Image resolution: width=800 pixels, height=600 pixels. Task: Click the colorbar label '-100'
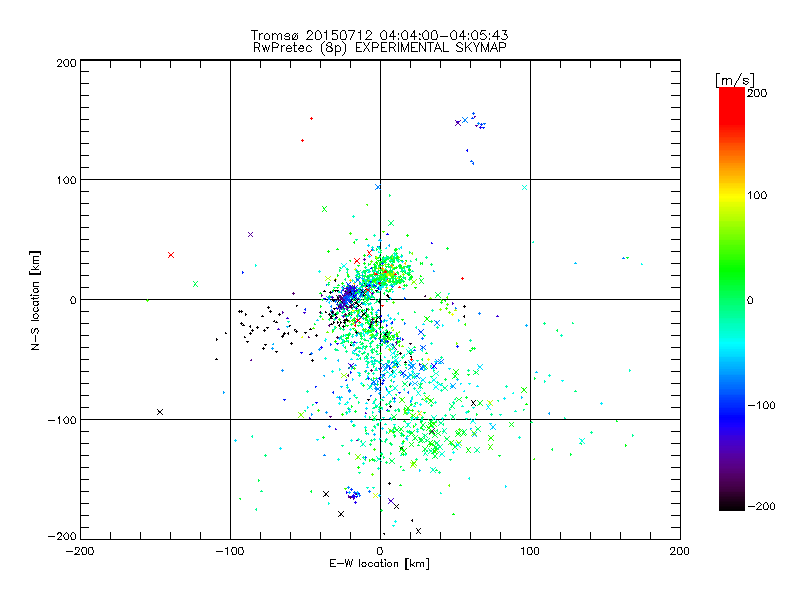[761, 405]
